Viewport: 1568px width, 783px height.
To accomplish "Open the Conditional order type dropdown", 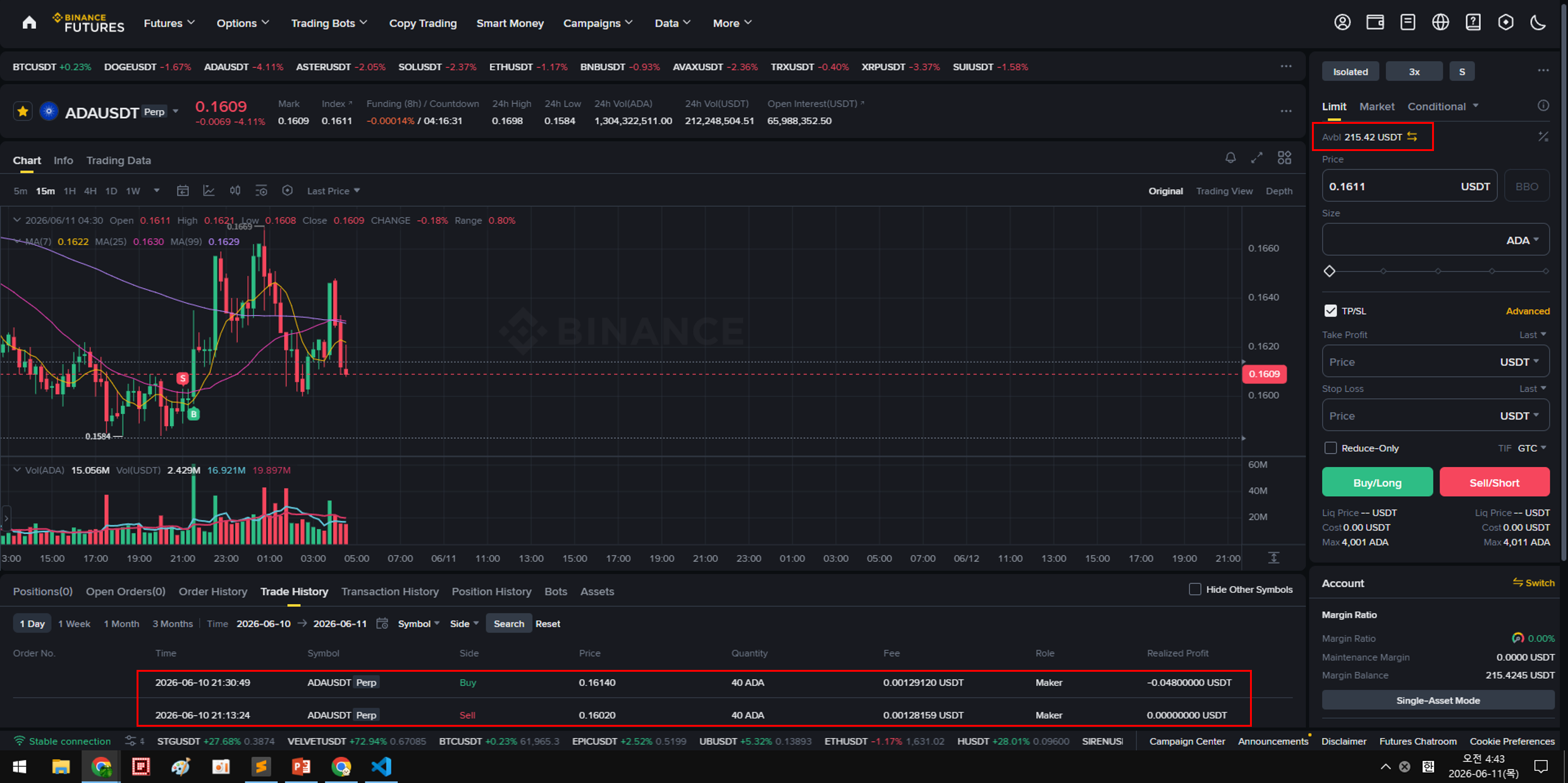I will pyautogui.click(x=1443, y=106).
